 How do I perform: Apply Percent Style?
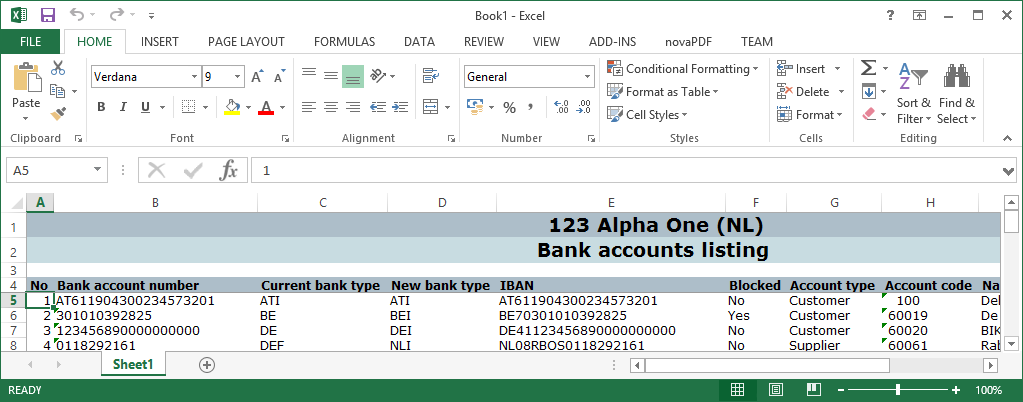pyautogui.click(x=510, y=107)
